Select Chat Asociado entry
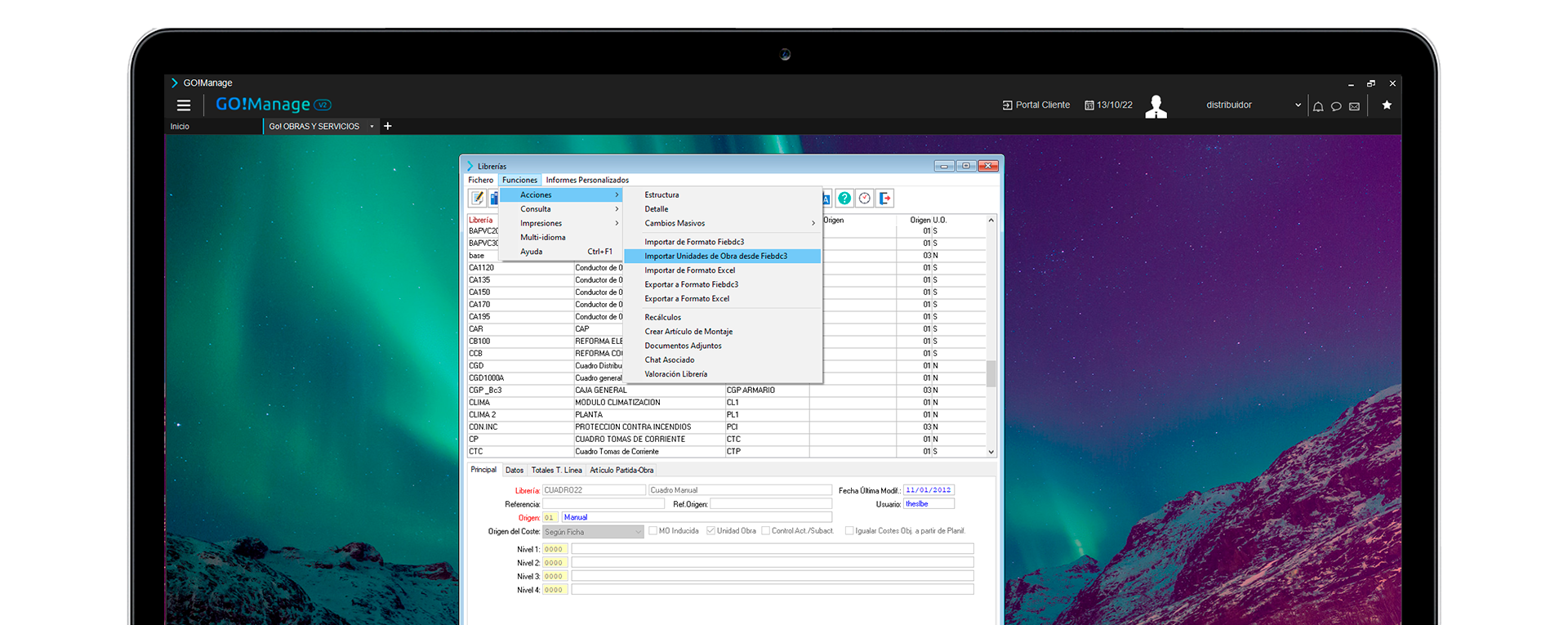Image resolution: width=1568 pixels, height=625 pixels. pyautogui.click(x=723, y=360)
